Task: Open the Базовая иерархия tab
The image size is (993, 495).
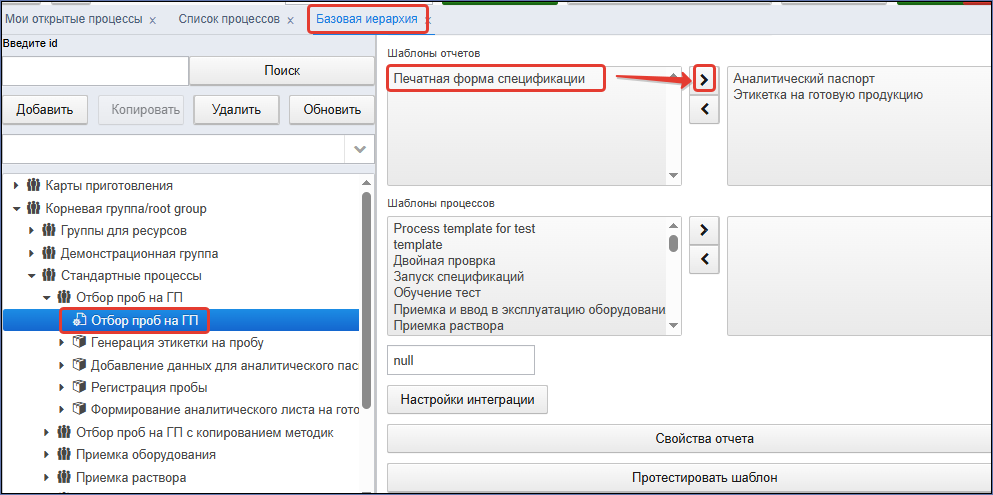Action: [x=367, y=19]
